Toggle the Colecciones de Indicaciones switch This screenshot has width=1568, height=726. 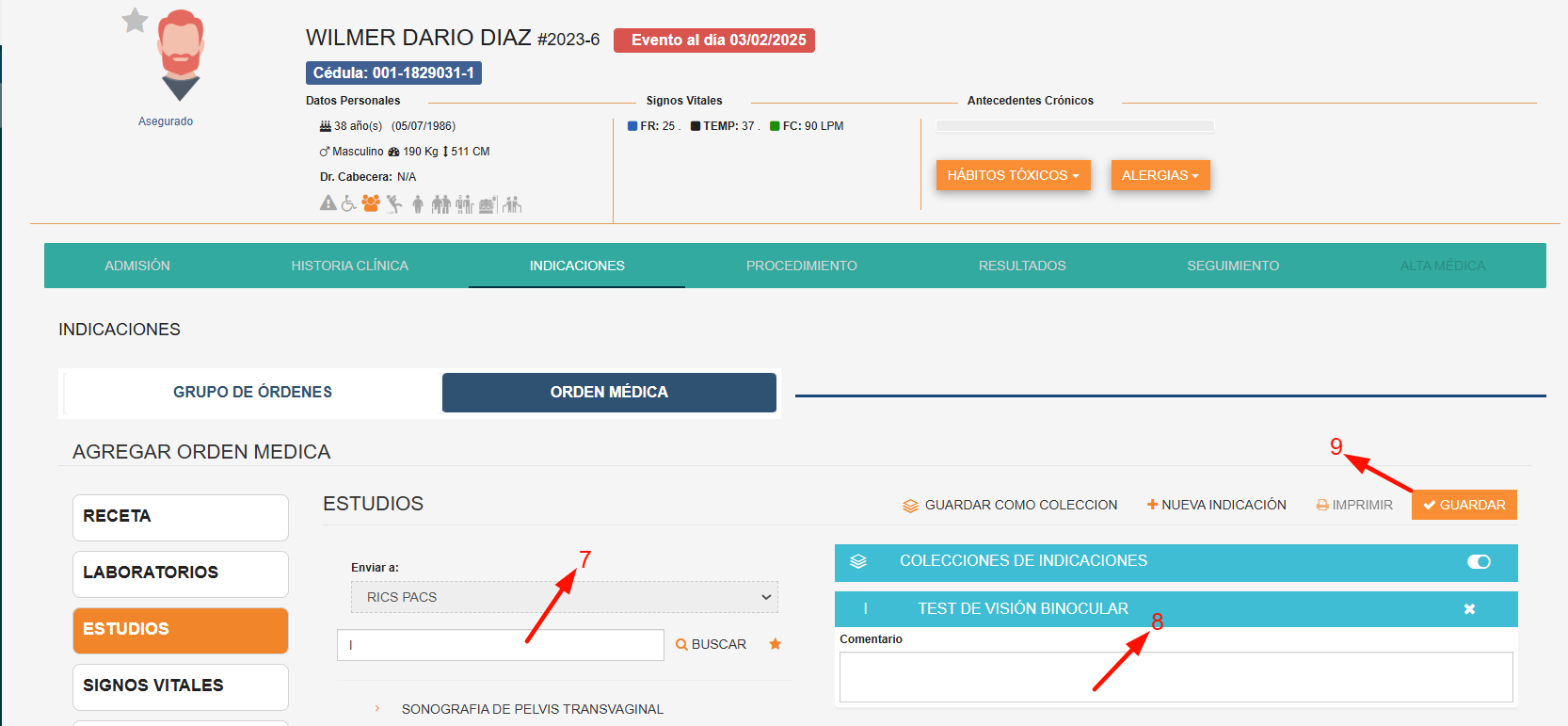[x=1479, y=561]
